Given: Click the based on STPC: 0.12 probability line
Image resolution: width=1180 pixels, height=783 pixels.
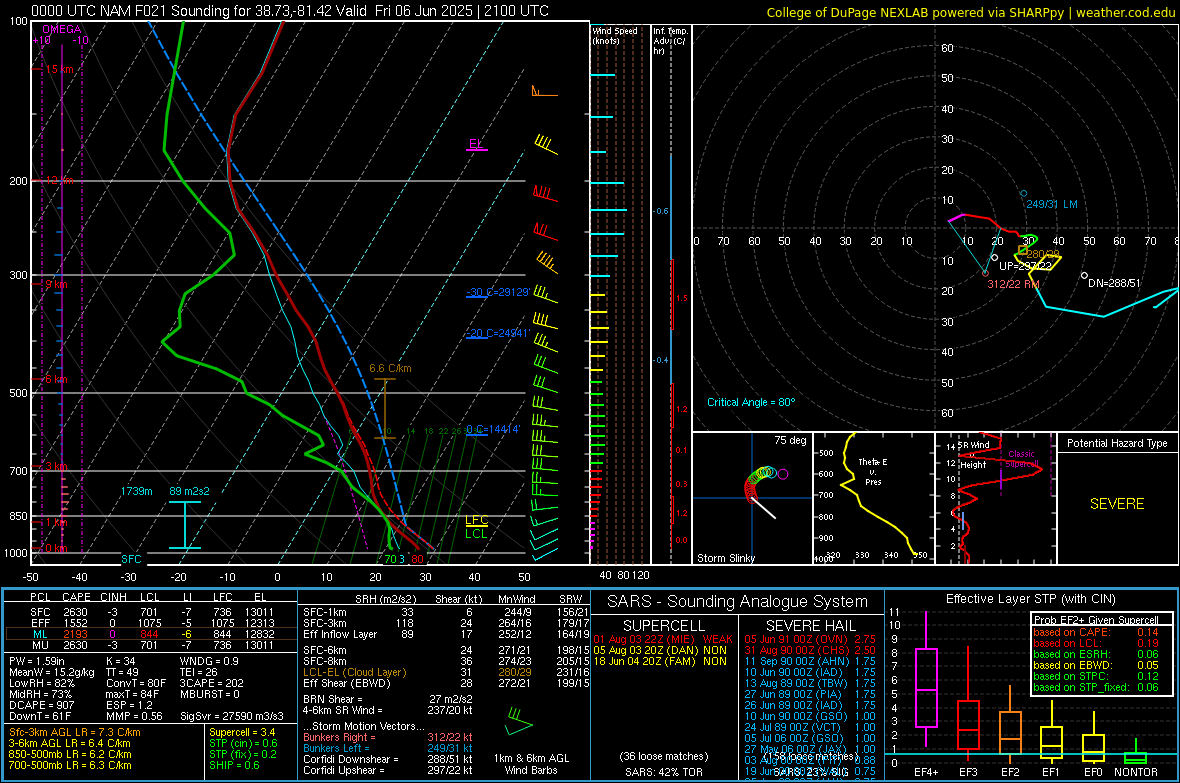Looking at the screenshot, I should (1096, 676).
